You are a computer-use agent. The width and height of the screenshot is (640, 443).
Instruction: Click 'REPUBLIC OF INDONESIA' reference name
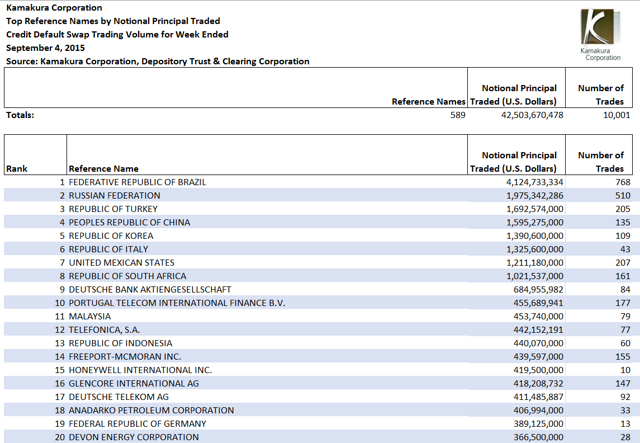point(120,344)
